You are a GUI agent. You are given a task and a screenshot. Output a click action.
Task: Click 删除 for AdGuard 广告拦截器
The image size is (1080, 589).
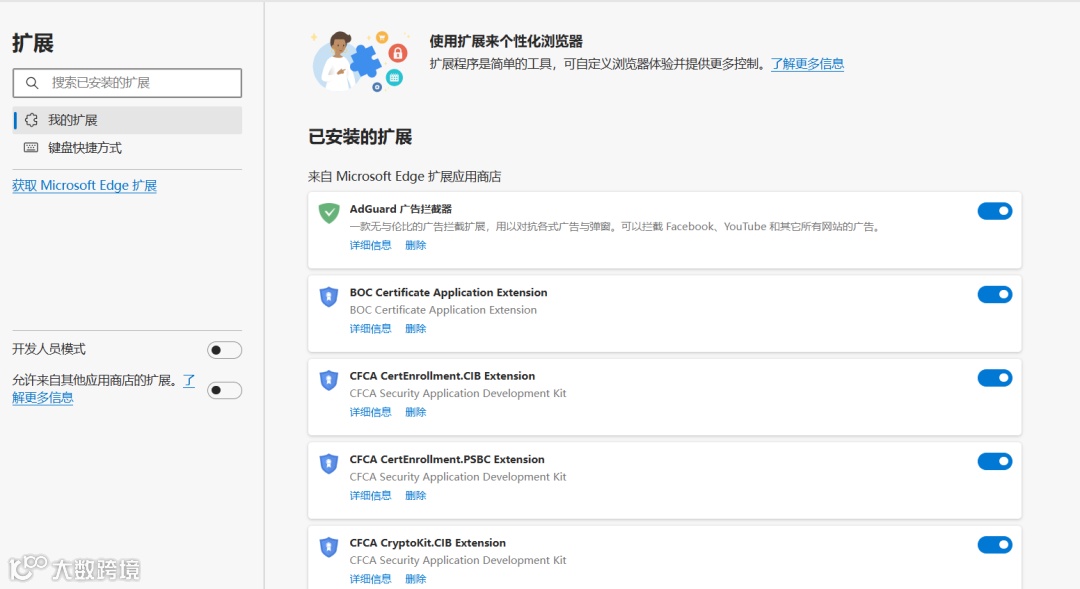tap(415, 245)
